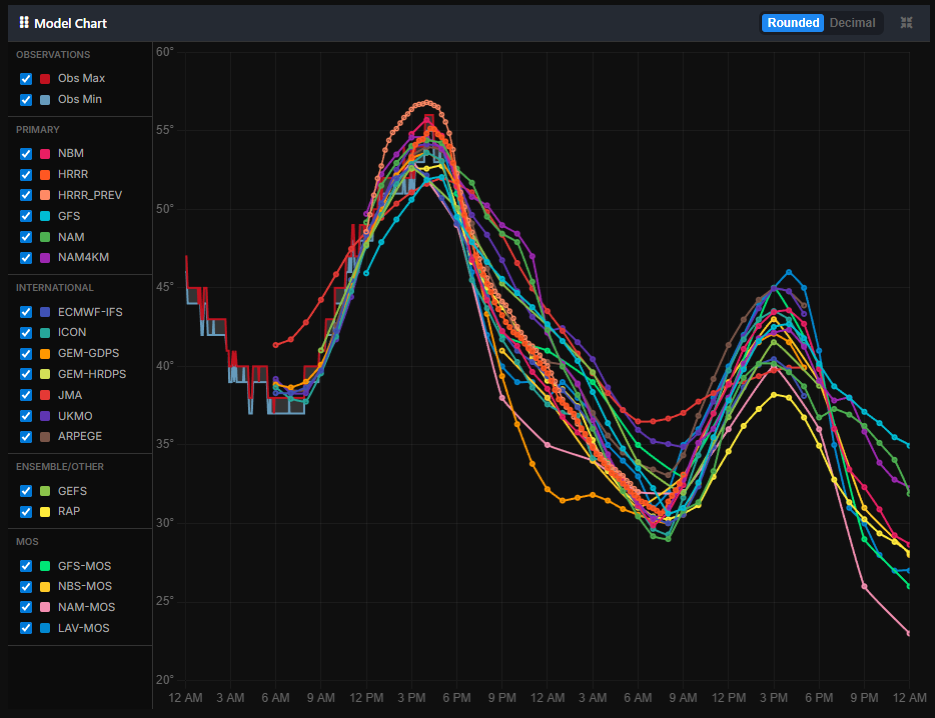Click the NAM4KM purple color swatch
Screen dimensions: 935x718
45,258
